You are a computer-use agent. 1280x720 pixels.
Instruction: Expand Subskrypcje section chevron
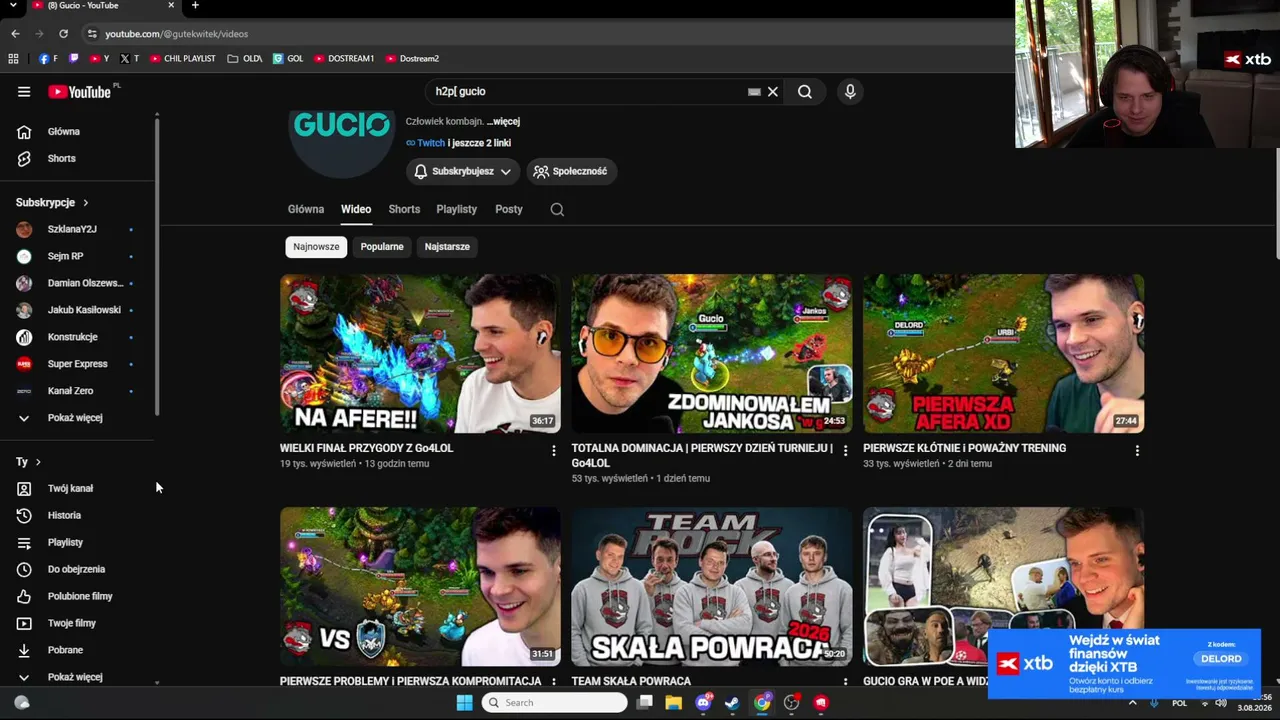coord(85,203)
